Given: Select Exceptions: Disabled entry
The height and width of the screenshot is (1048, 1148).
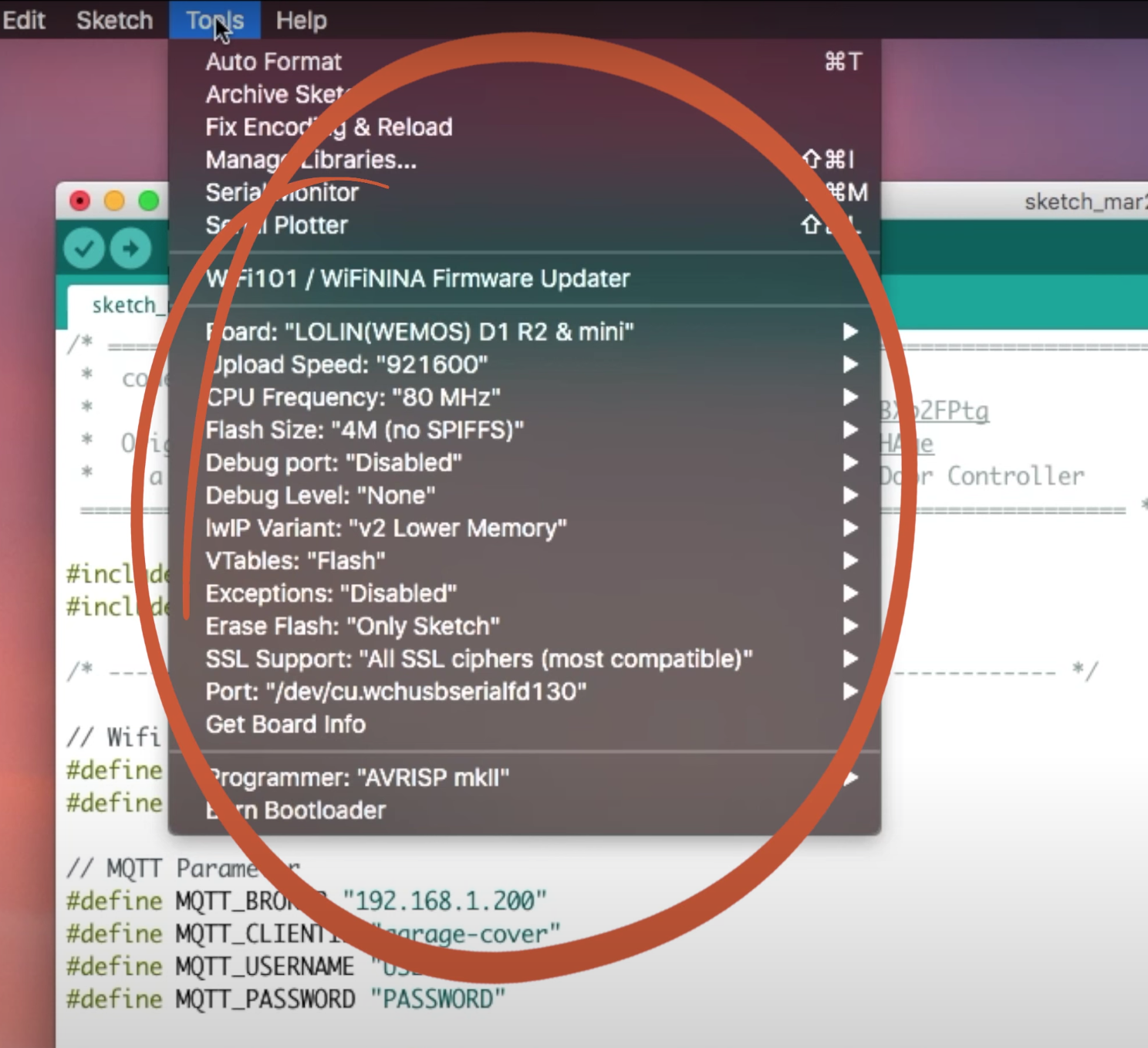Looking at the screenshot, I should point(525,593).
